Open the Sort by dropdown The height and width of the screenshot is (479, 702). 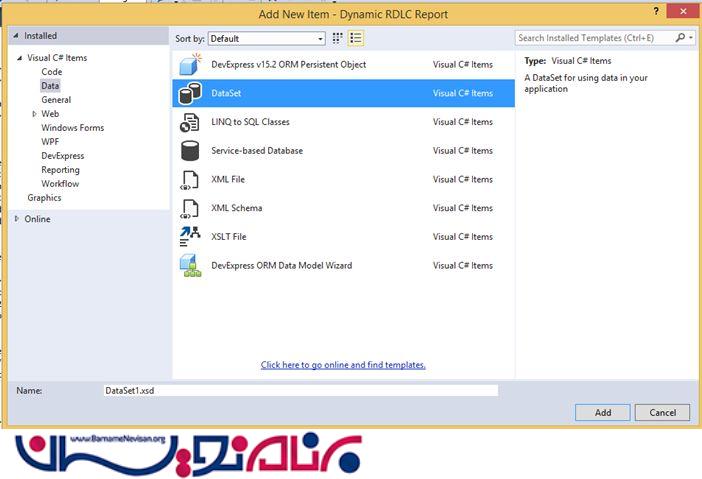pyautogui.click(x=266, y=39)
